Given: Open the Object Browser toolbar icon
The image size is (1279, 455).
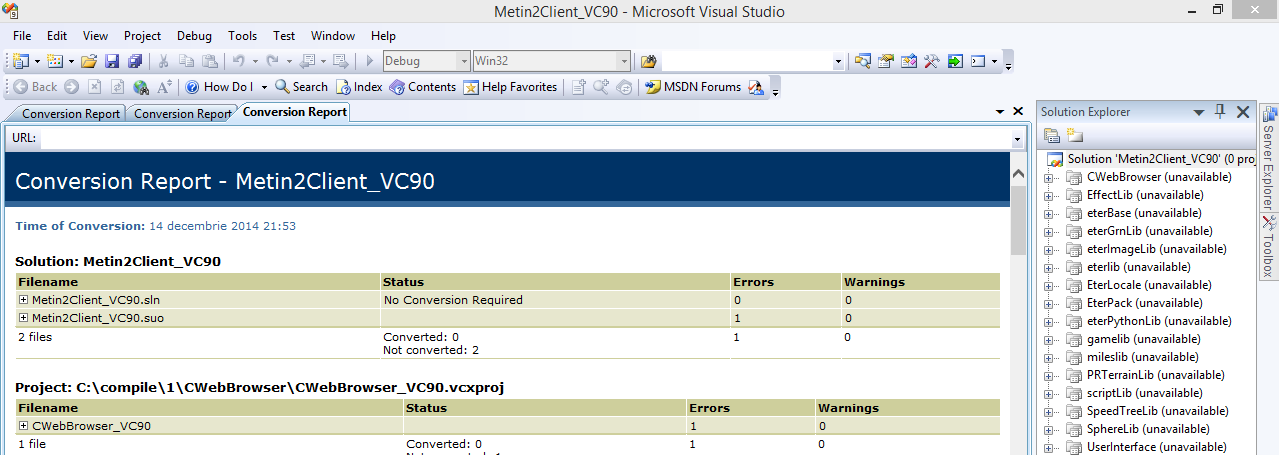Looking at the screenshot, I should click(x=909, y=61).
